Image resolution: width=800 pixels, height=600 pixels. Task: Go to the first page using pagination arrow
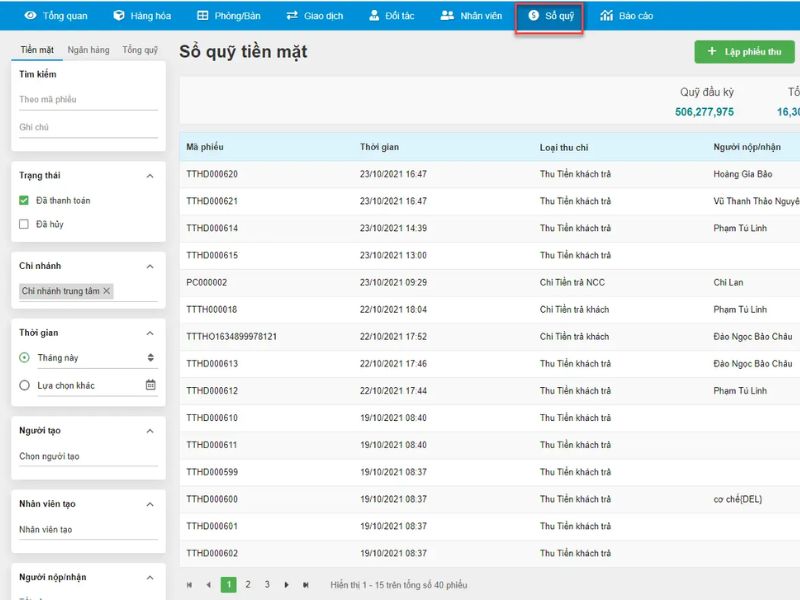190,585
